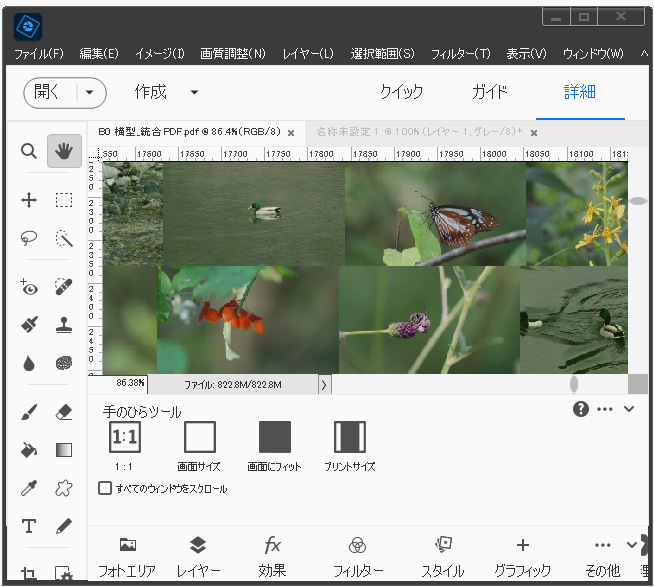This screenshot has height=587, width=654.
Task: Close the B0 横型 PDF document tab
Action: pyautogui.click(x=291, y=133)
